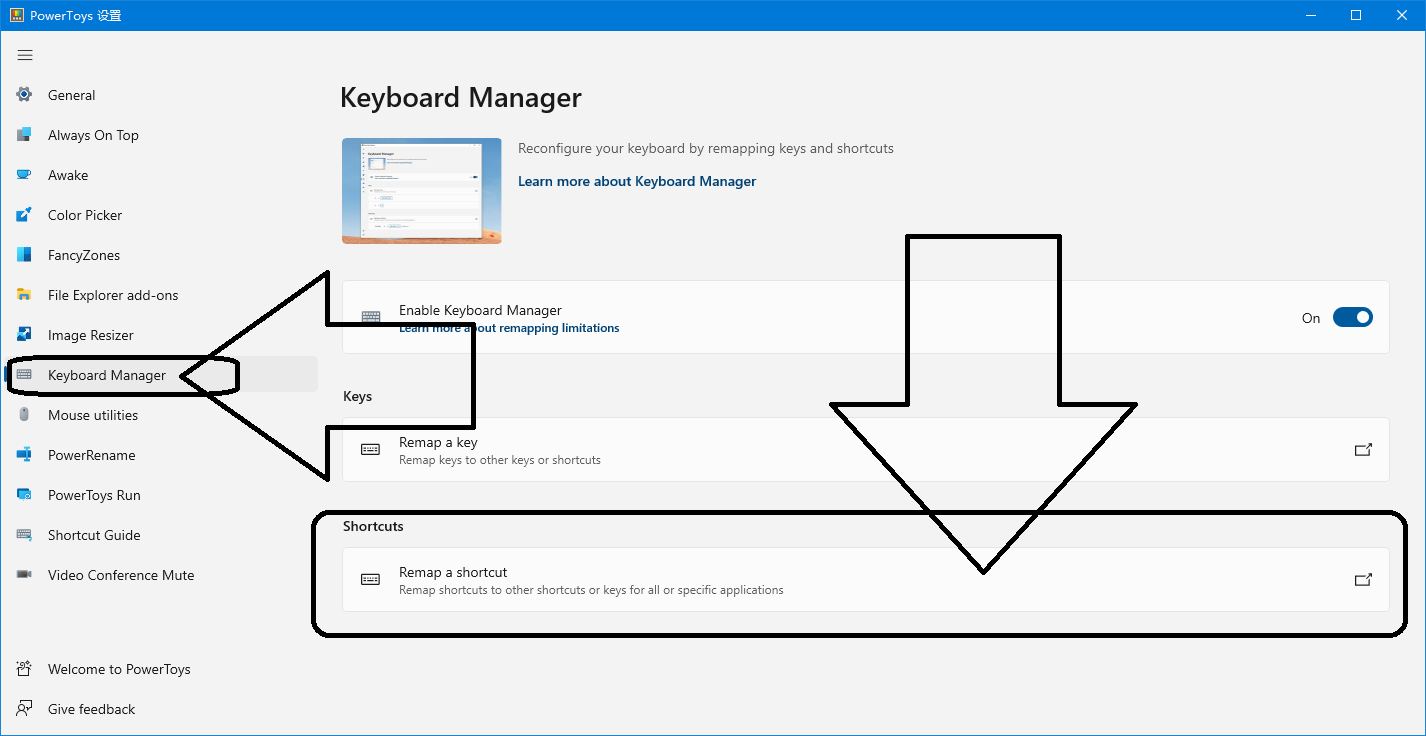Click the open-window icon for Remap a shortcut

point(1362,580)
